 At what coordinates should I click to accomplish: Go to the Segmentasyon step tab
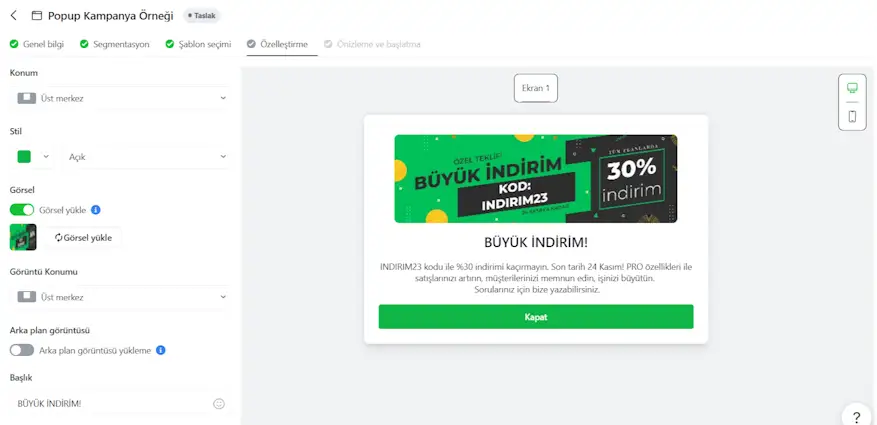point(115,44)
